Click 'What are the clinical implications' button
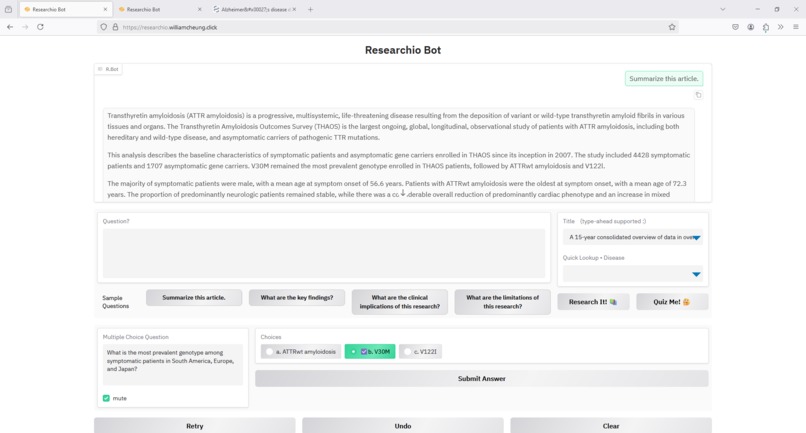The image size is (806, 433). (x=399, y=302)
